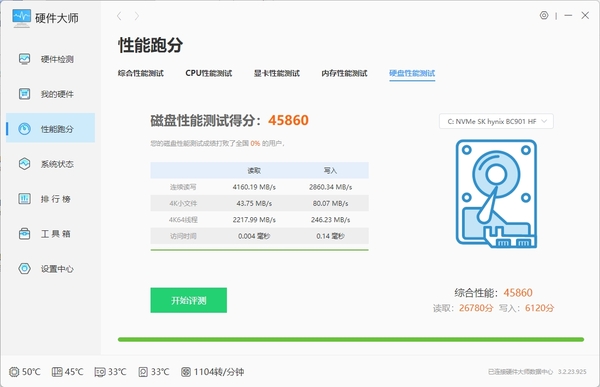The image size is (600, 387).
Task: Open 设置中心 settings page
Action: [x=50, y=269]
